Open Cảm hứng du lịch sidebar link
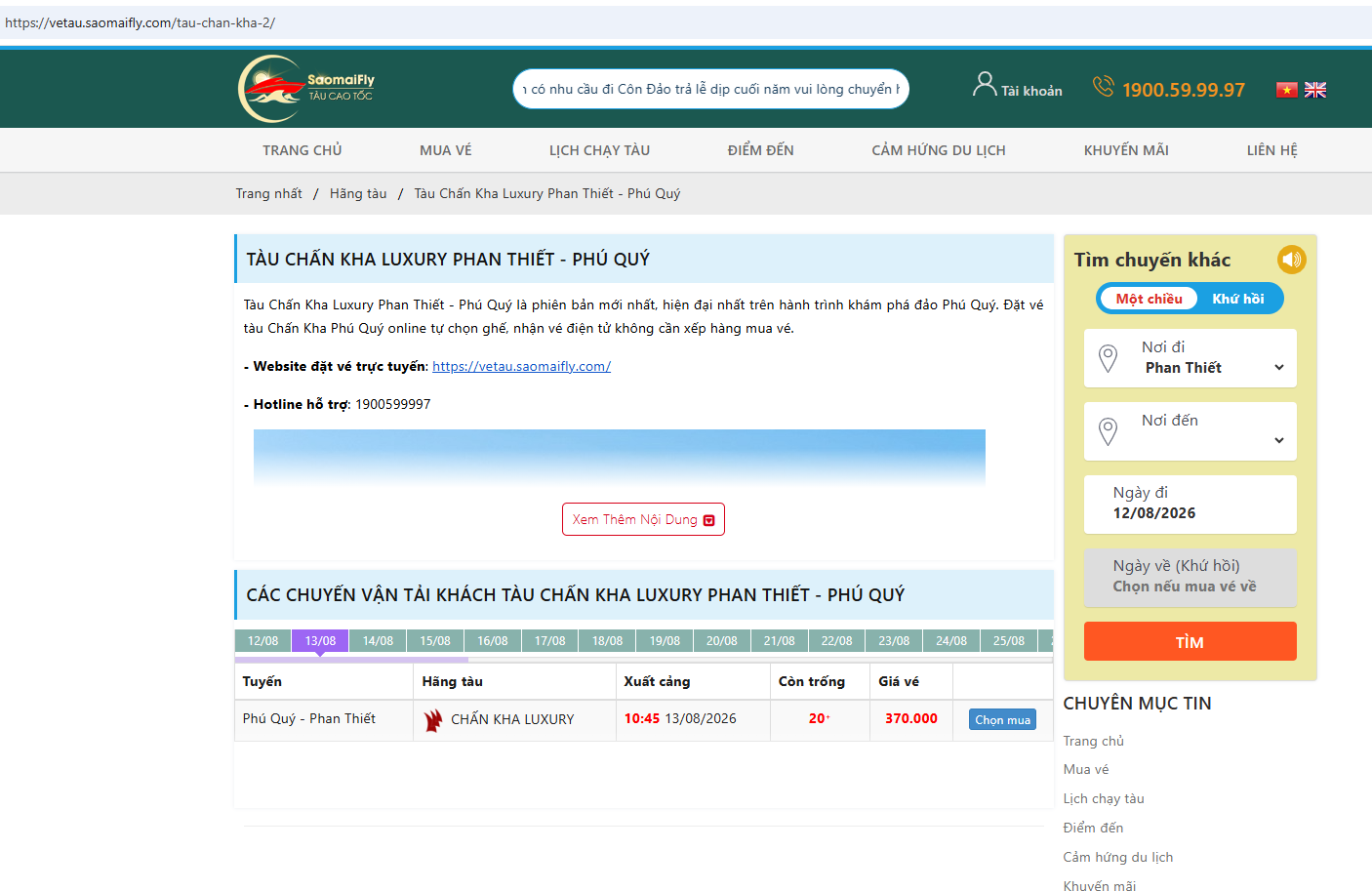This screenshot has width=1372, height=891. [1118, 857]
